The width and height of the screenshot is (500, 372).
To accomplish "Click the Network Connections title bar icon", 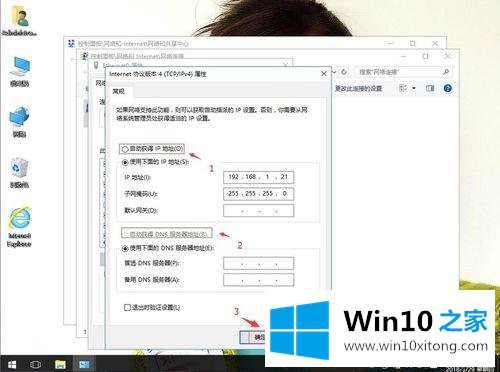I will pyautogui.click(x=85, y=56).
